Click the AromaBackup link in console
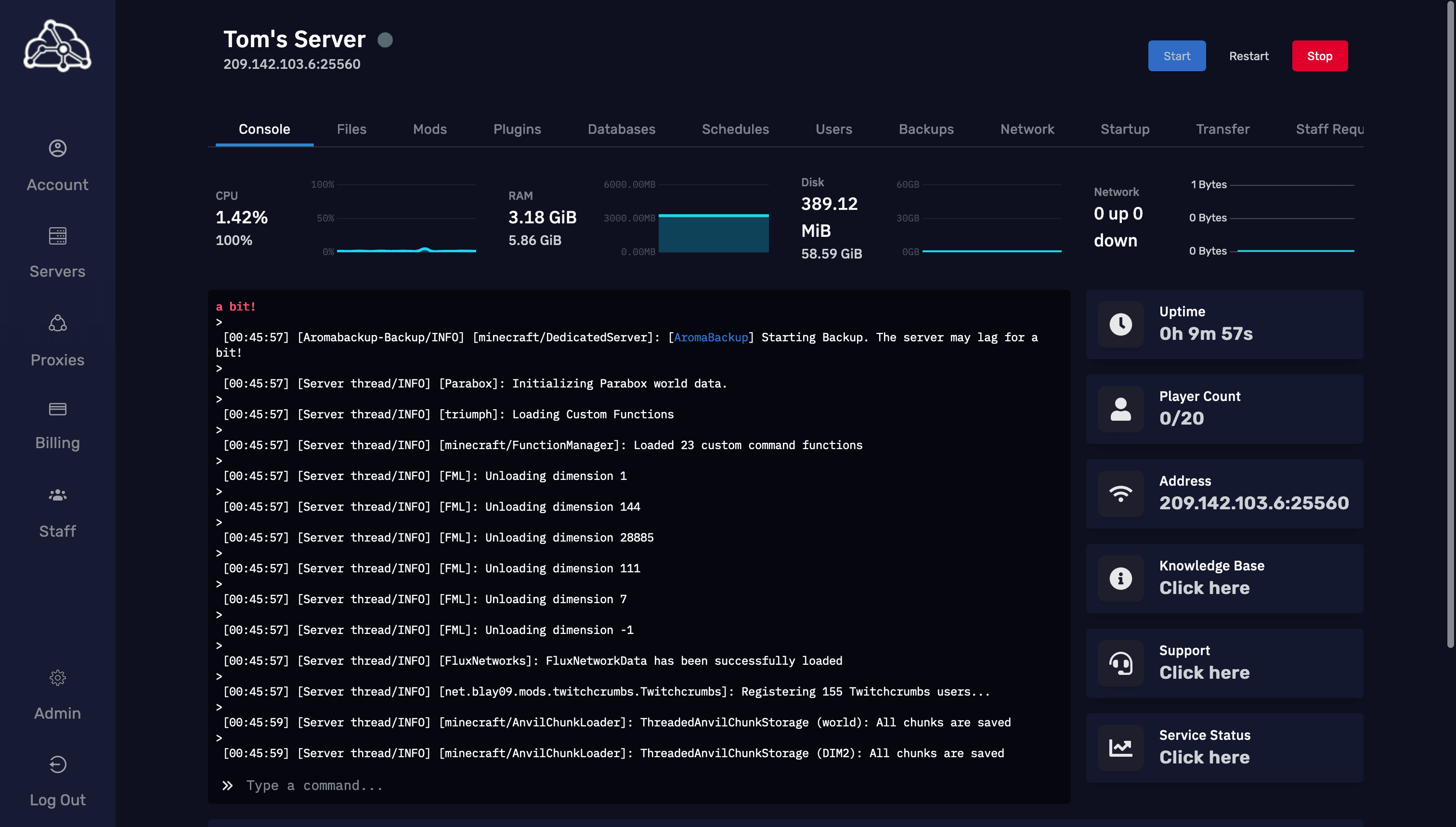 tap(711, 337)
